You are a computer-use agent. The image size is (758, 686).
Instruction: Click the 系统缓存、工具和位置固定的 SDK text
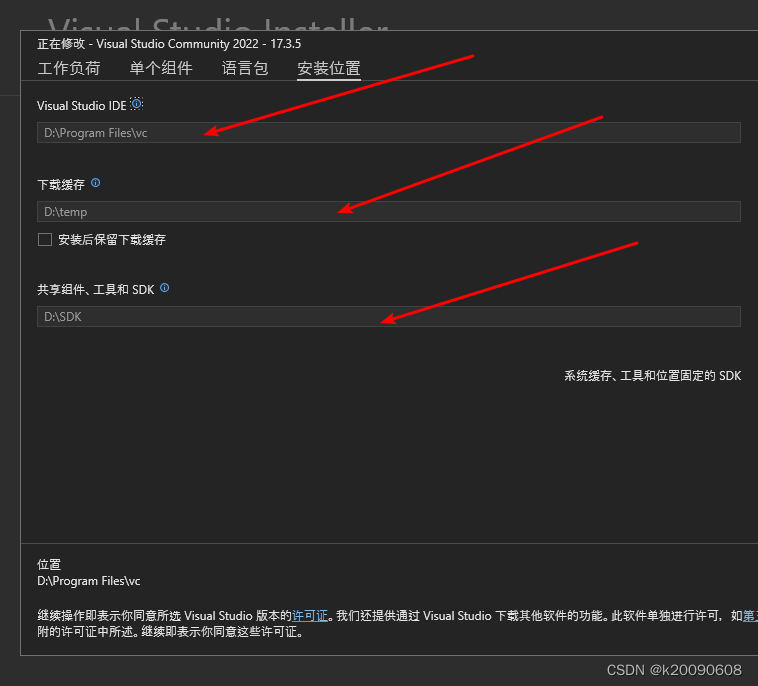pos(652,376)
